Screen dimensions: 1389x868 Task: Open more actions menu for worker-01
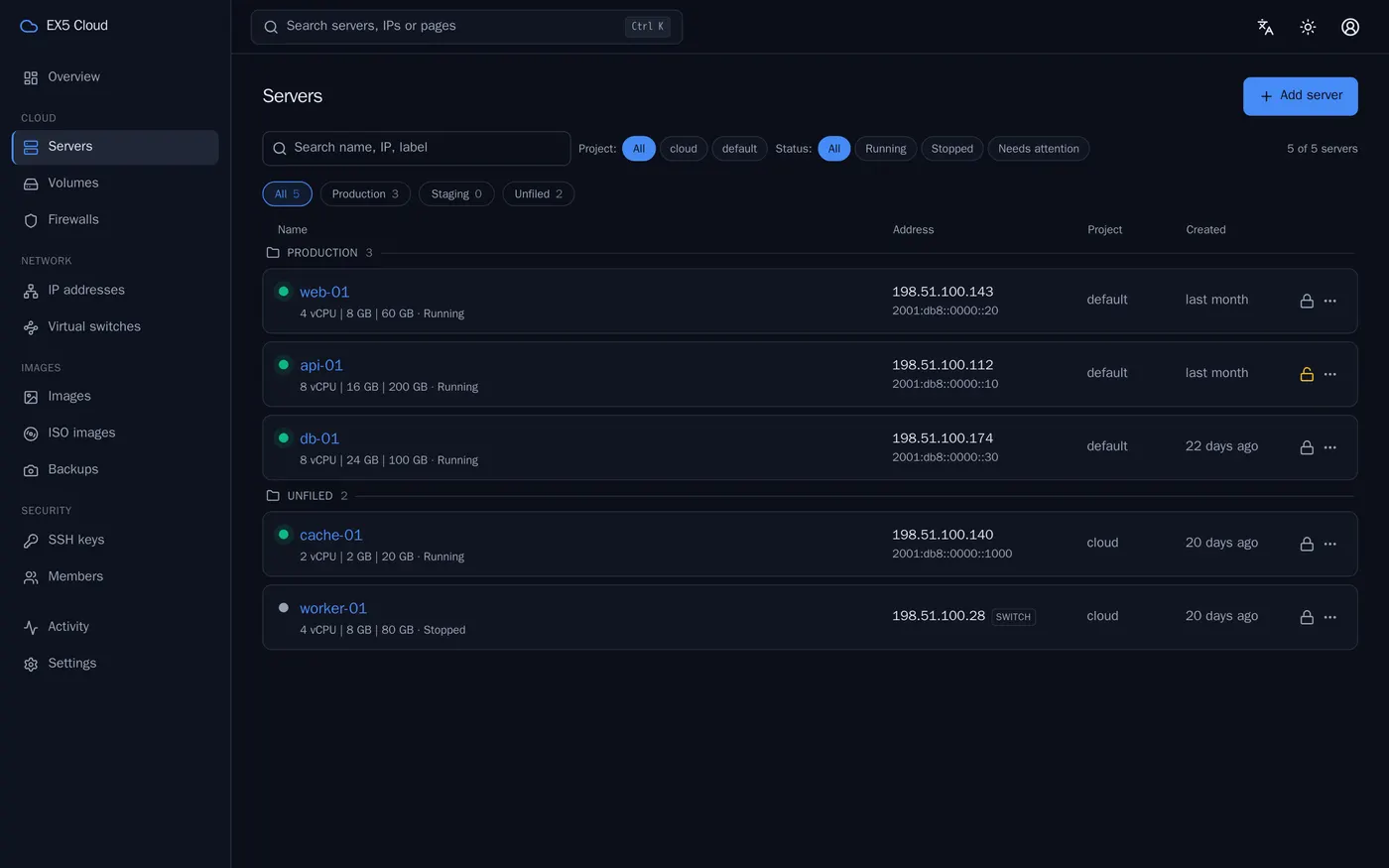[1330, 617]
